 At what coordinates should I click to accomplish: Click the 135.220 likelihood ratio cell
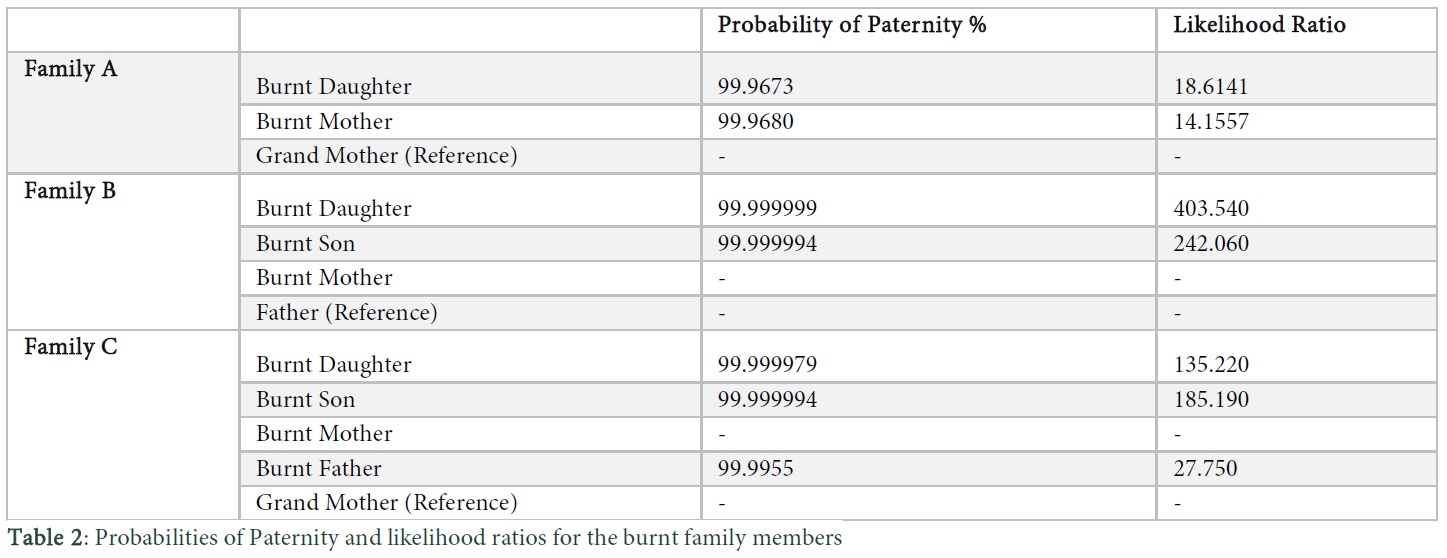1211,365
